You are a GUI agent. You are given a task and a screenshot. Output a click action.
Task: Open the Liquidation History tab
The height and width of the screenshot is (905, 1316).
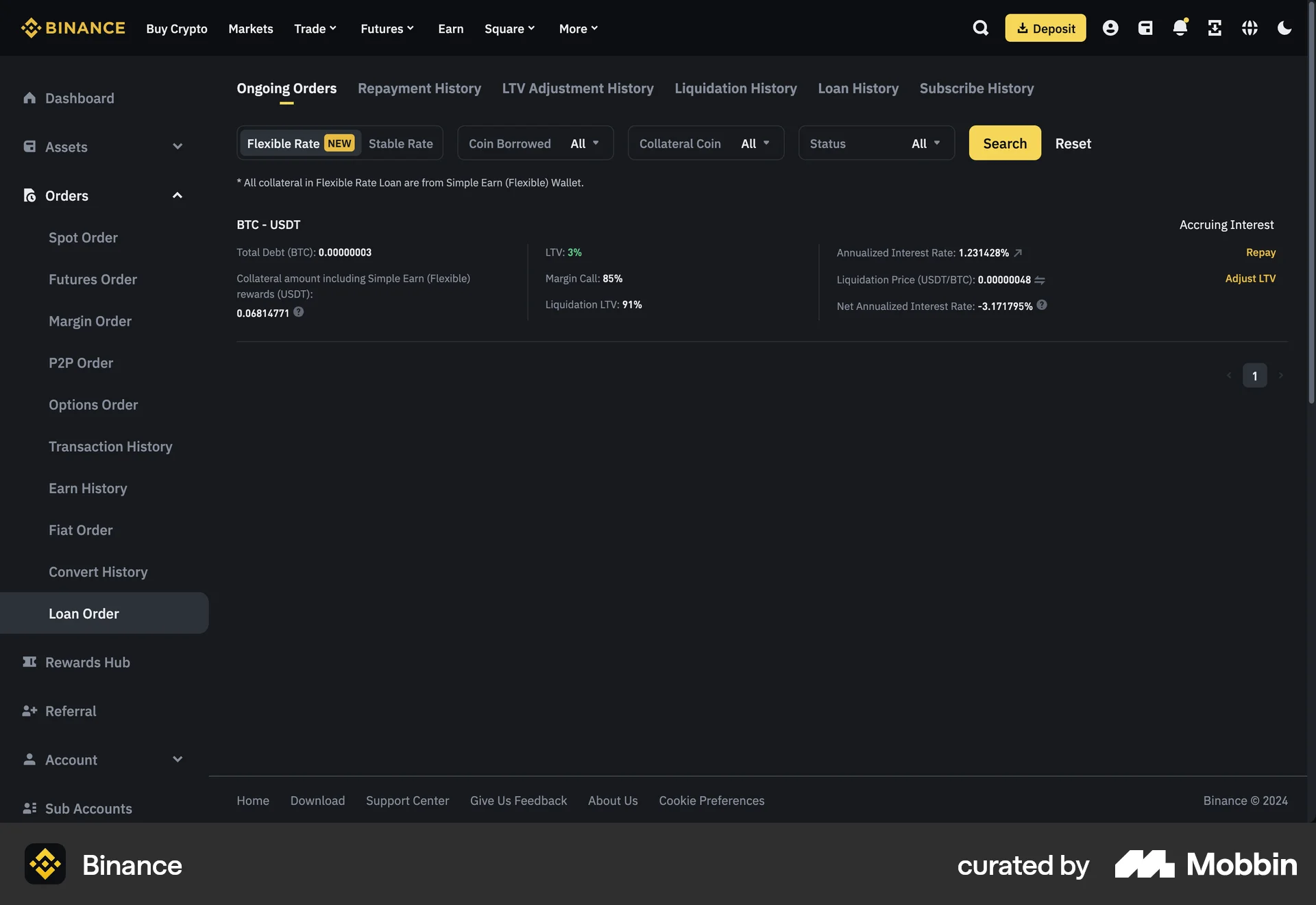[735, 88]
